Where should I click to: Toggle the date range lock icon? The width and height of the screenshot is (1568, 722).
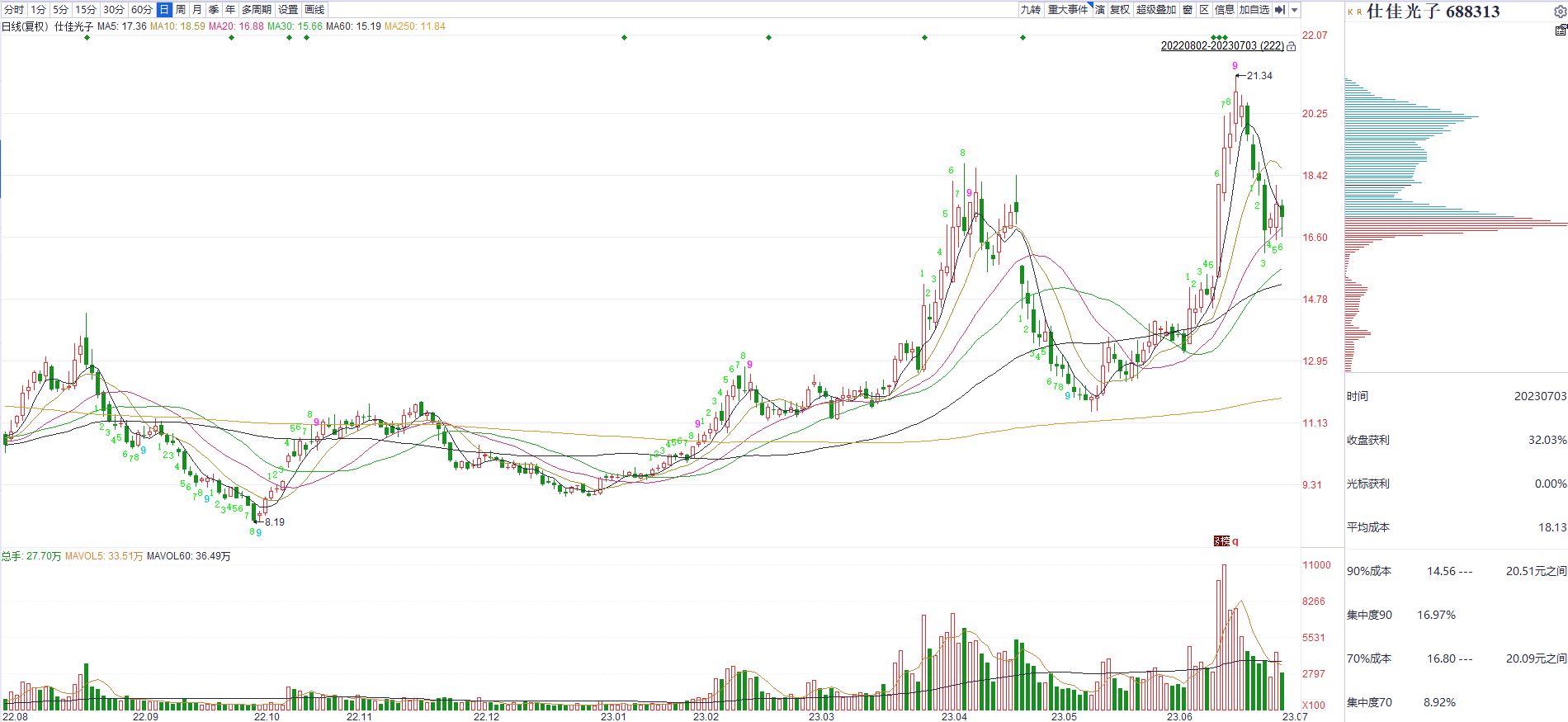pyautogui.click(x=1292, y=46)
